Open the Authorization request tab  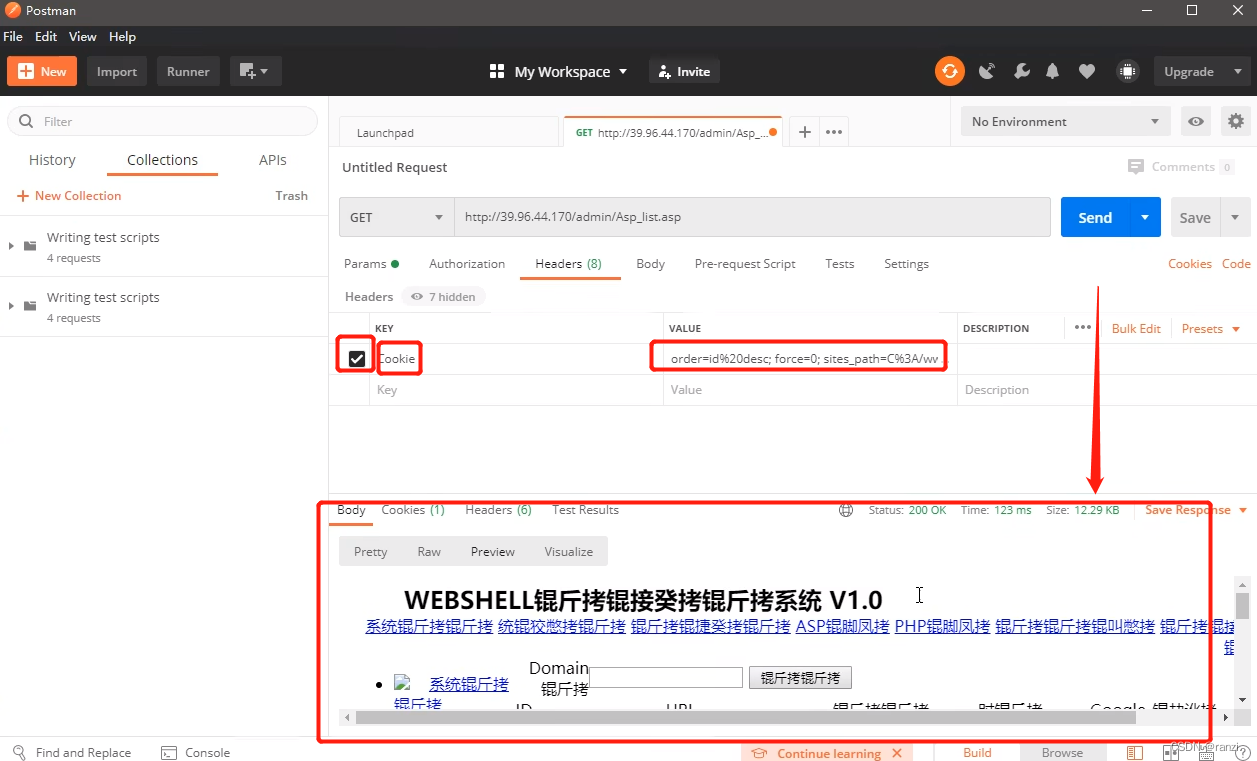click(467, 264)
